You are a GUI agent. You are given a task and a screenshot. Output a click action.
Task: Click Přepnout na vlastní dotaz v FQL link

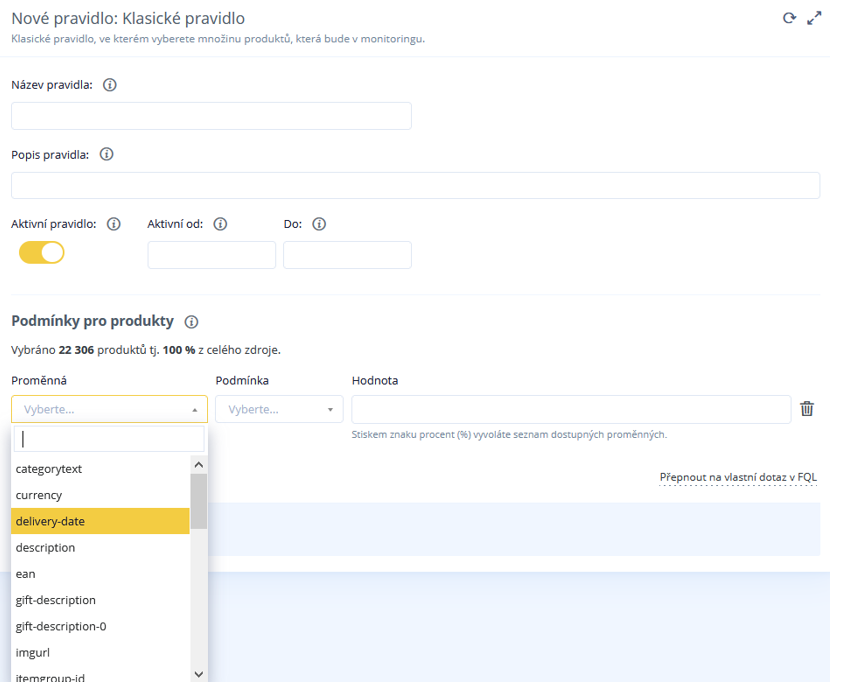pyautogui.click(x=738, y=477)
